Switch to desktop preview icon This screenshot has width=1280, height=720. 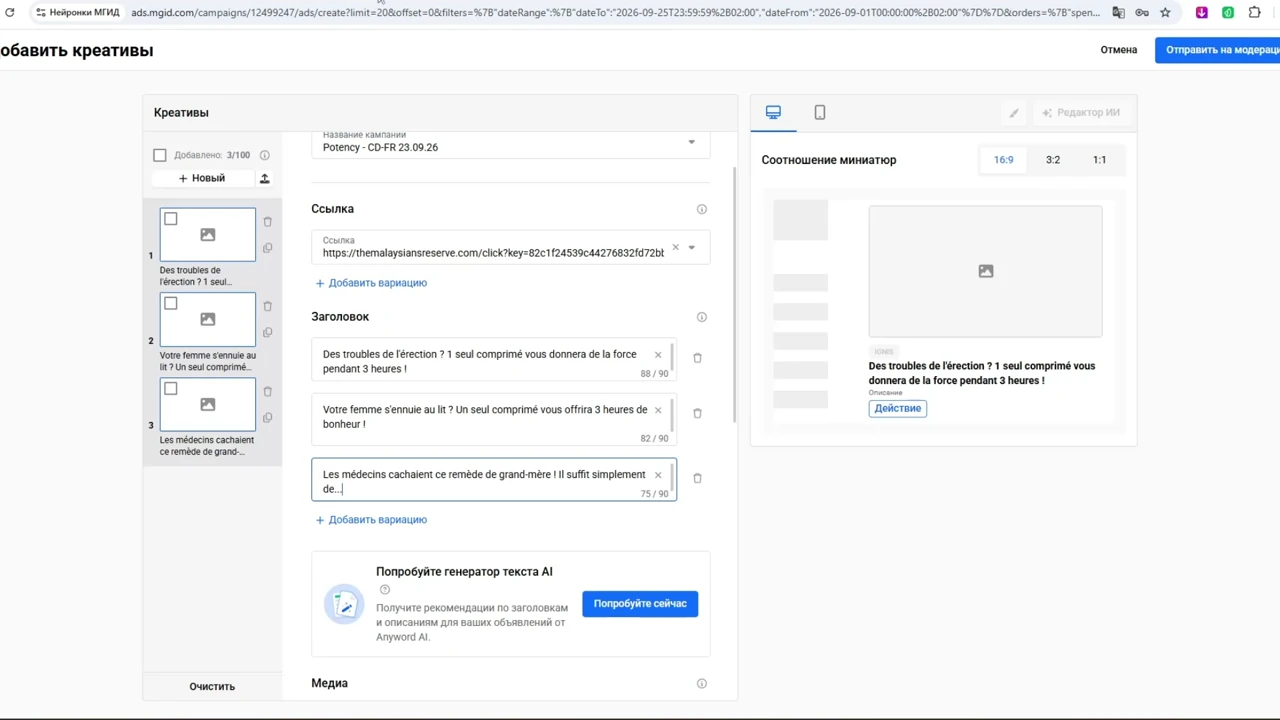tap(773, 112)
